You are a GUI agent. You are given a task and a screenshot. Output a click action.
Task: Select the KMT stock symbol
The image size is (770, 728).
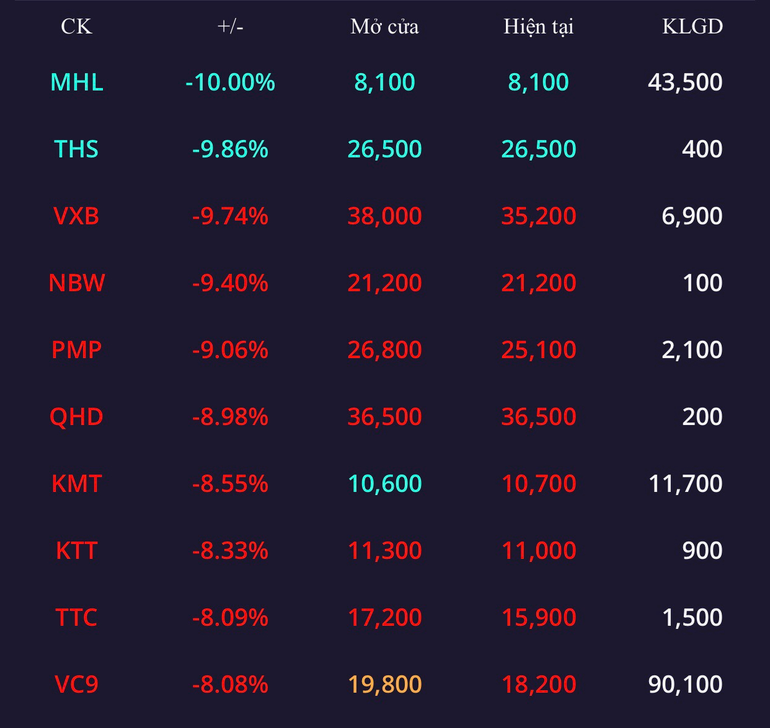click(77, 484)
